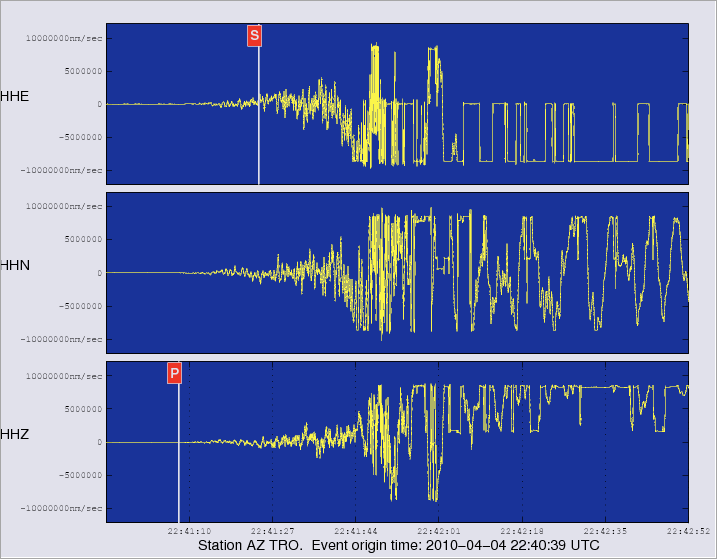Click the HHZ -10000000nm/sec axis label
Image resolution: width=717 pixels, height=559 pixels.
(x=61, y=508)
